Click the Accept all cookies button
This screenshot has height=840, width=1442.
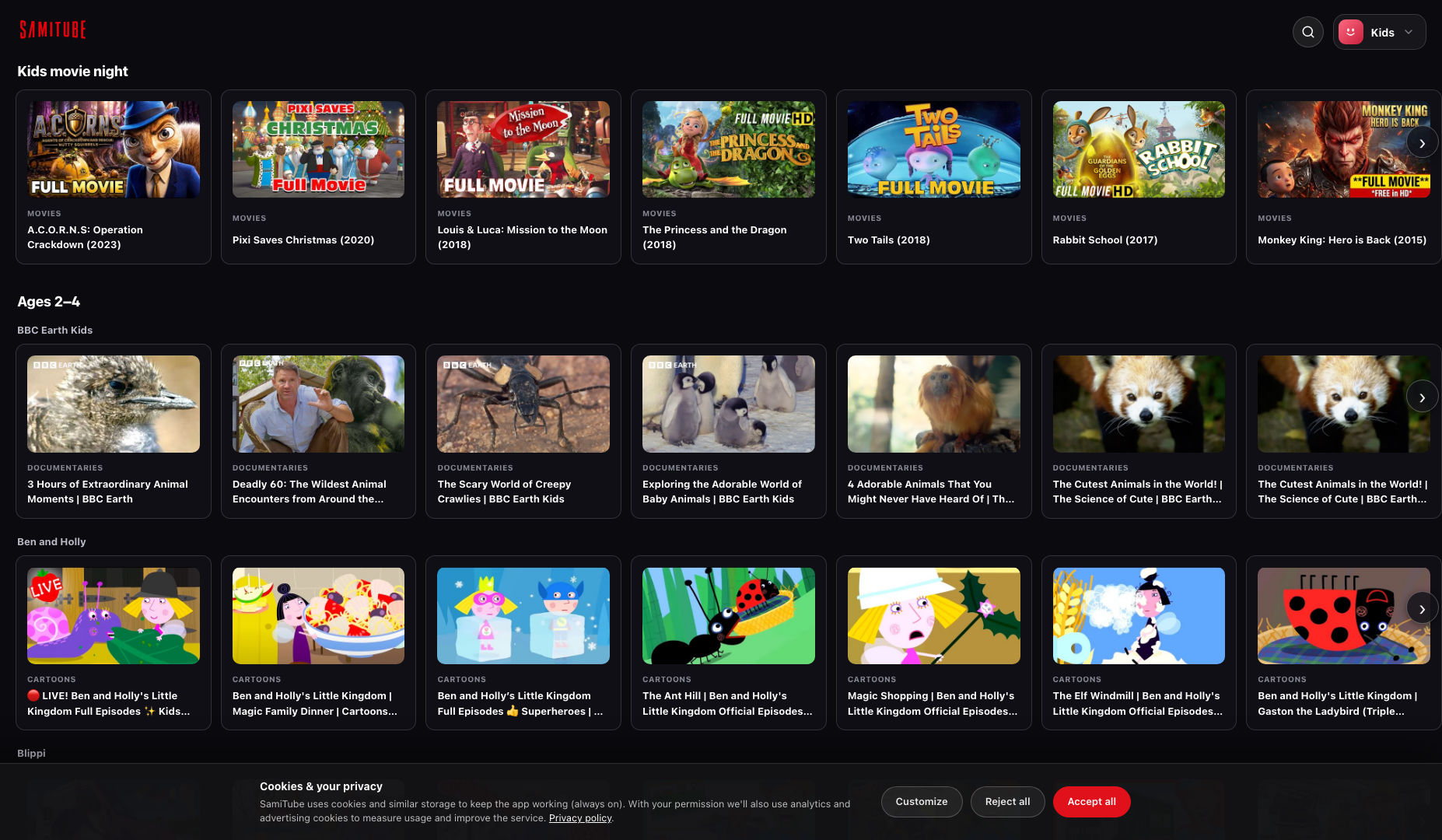click(1091, 802)
